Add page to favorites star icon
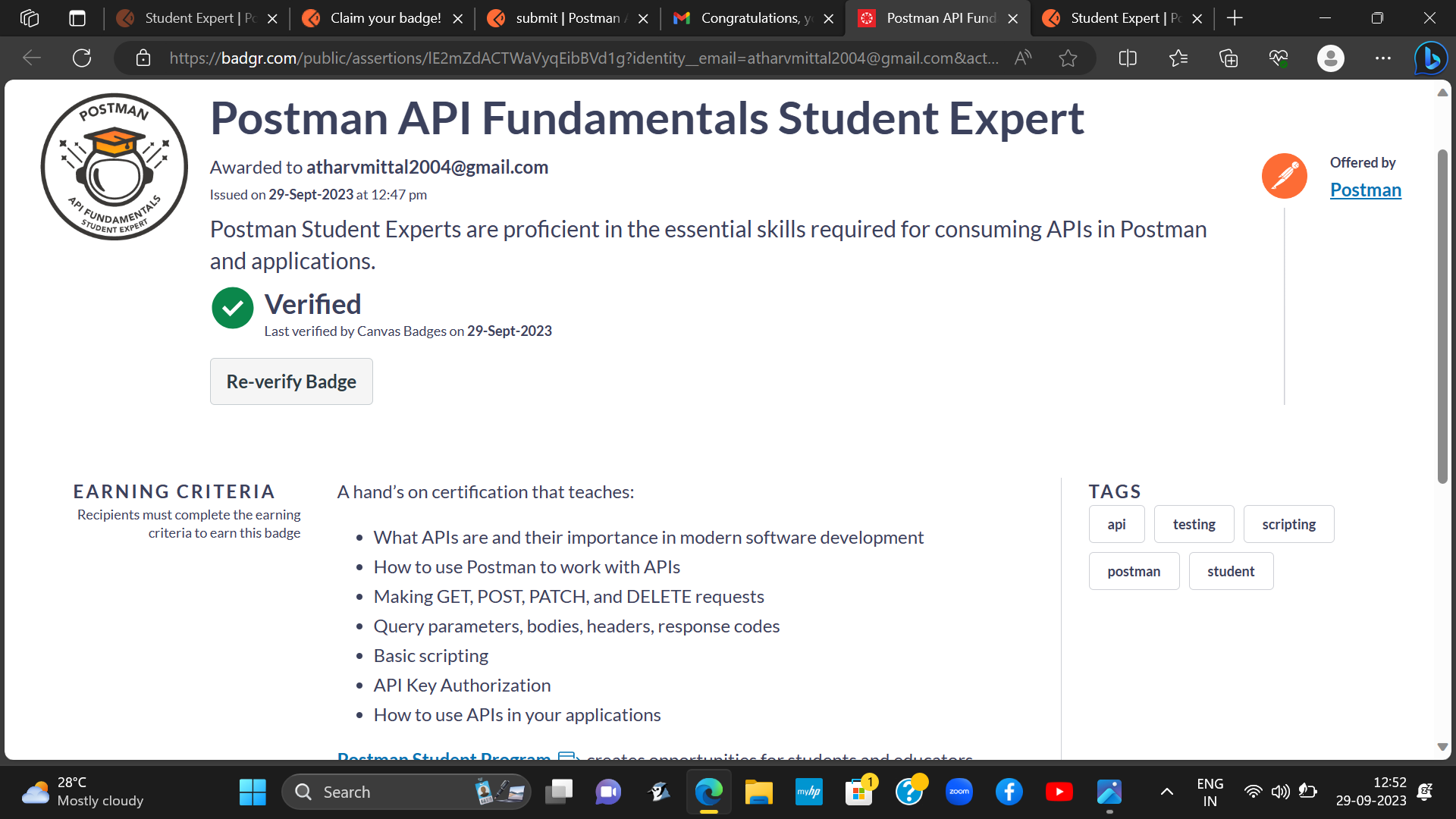 [x=1068, y=58]
